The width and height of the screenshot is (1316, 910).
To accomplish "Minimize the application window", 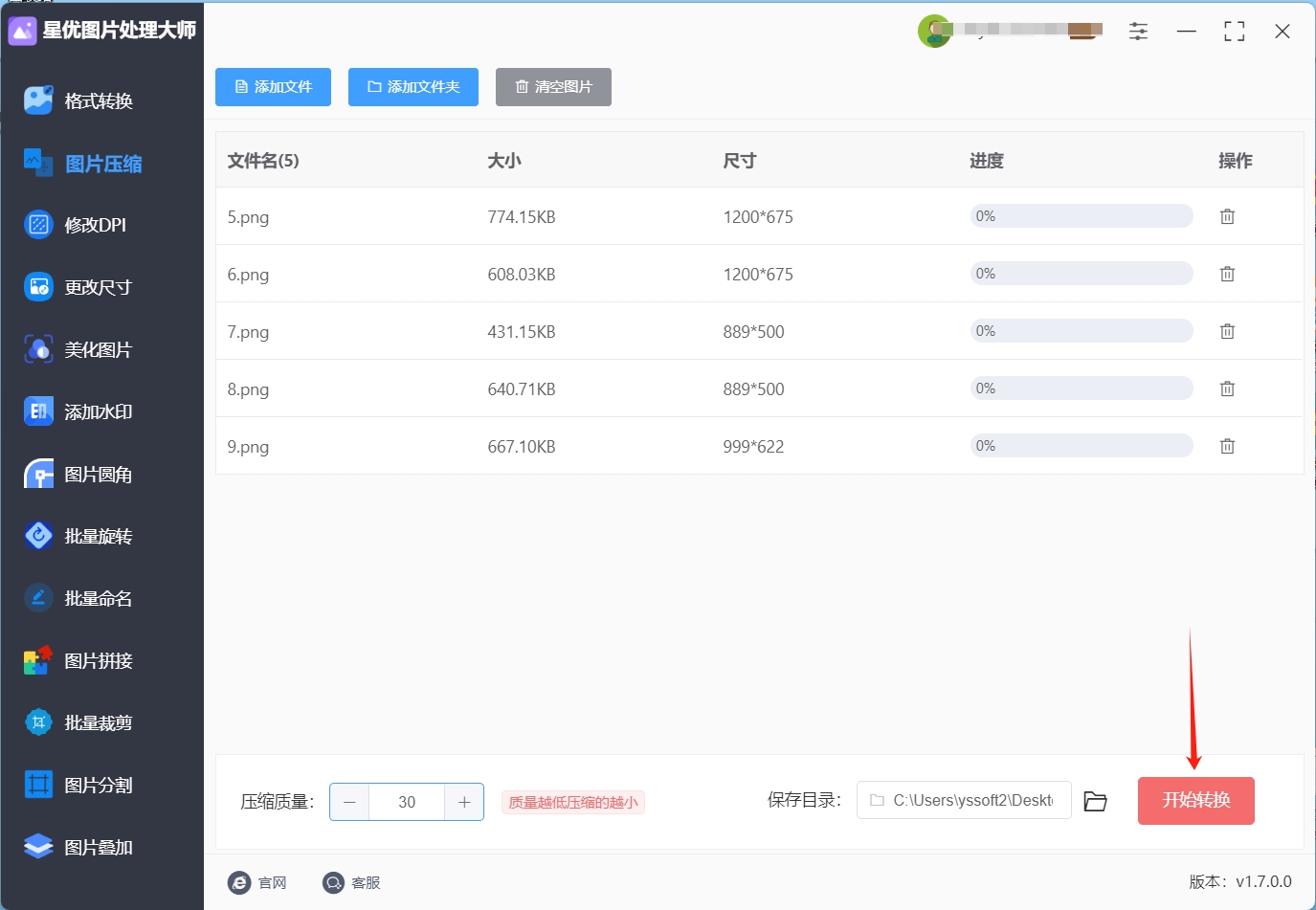I will tap(1187, 32).
